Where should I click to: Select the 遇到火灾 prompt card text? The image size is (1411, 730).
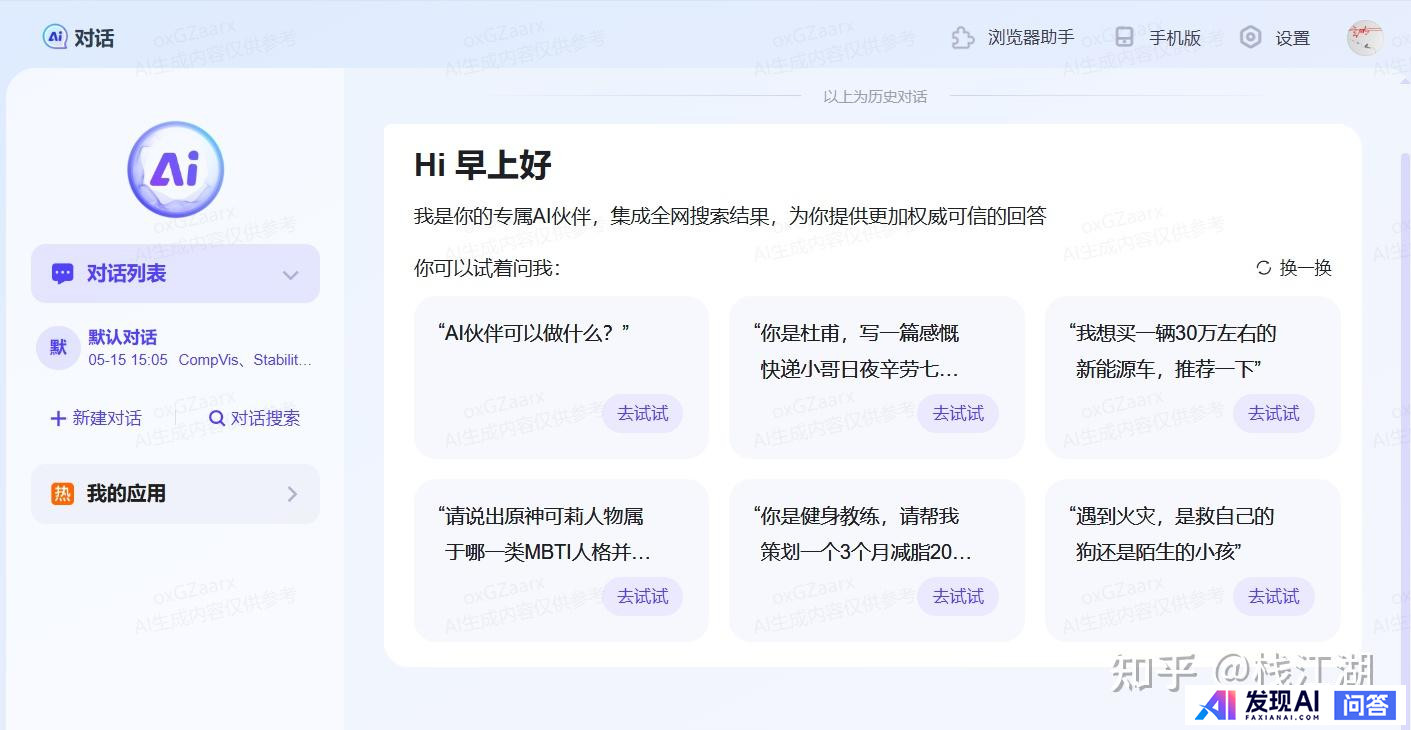tap(1172, 534)
